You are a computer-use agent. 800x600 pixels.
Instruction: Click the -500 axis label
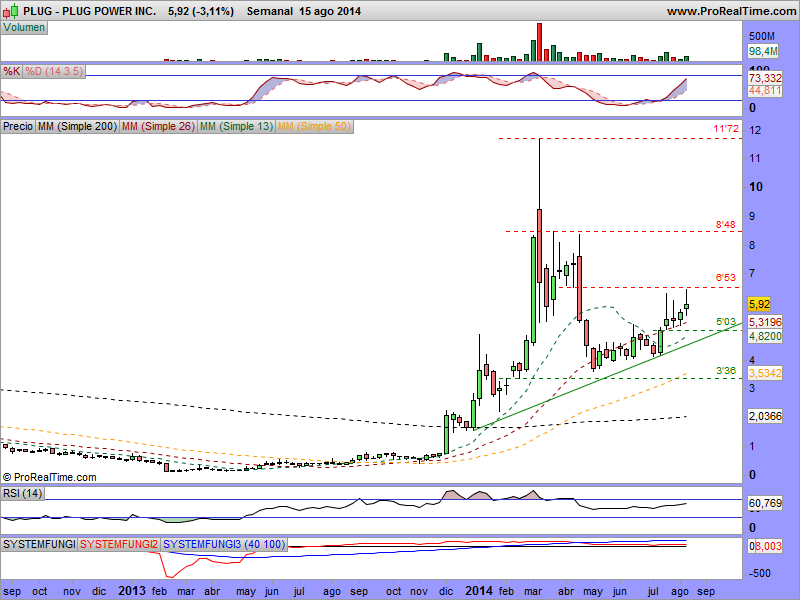(760, 573)
